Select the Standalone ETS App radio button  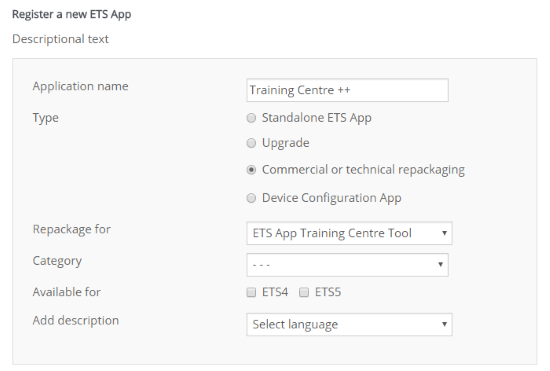coord(251,118)
